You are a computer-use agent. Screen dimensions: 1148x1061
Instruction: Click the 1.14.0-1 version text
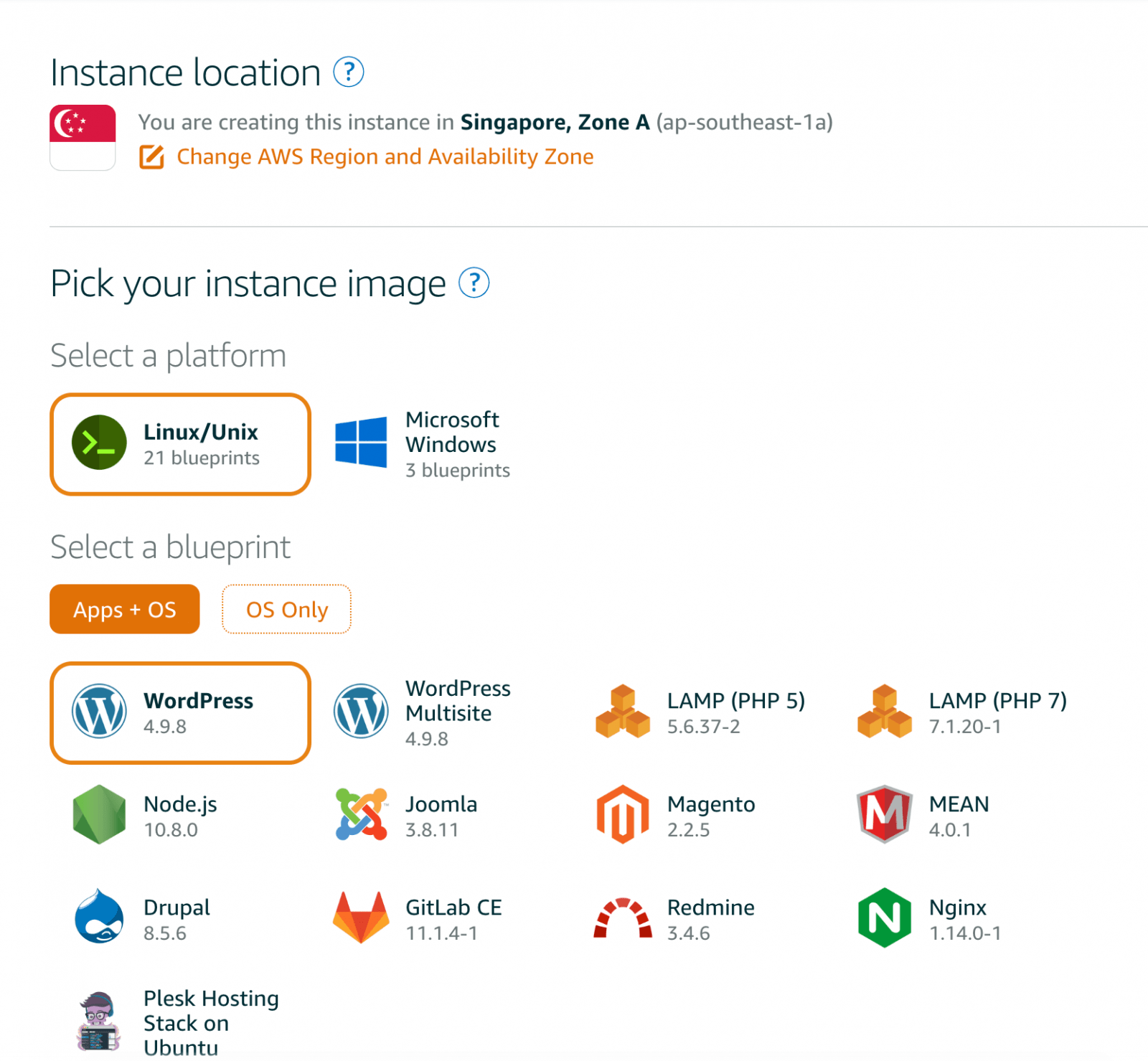(x=965, y=933)
